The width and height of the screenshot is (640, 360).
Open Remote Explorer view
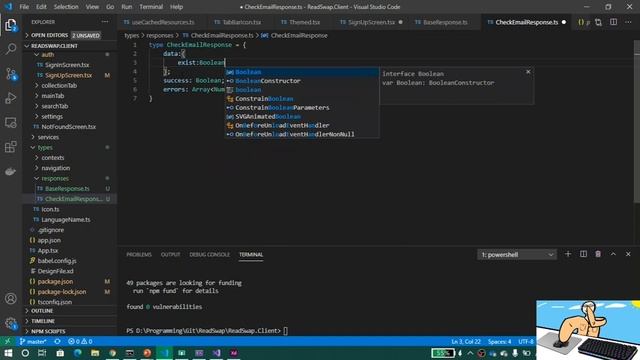[x=11, y=122]
